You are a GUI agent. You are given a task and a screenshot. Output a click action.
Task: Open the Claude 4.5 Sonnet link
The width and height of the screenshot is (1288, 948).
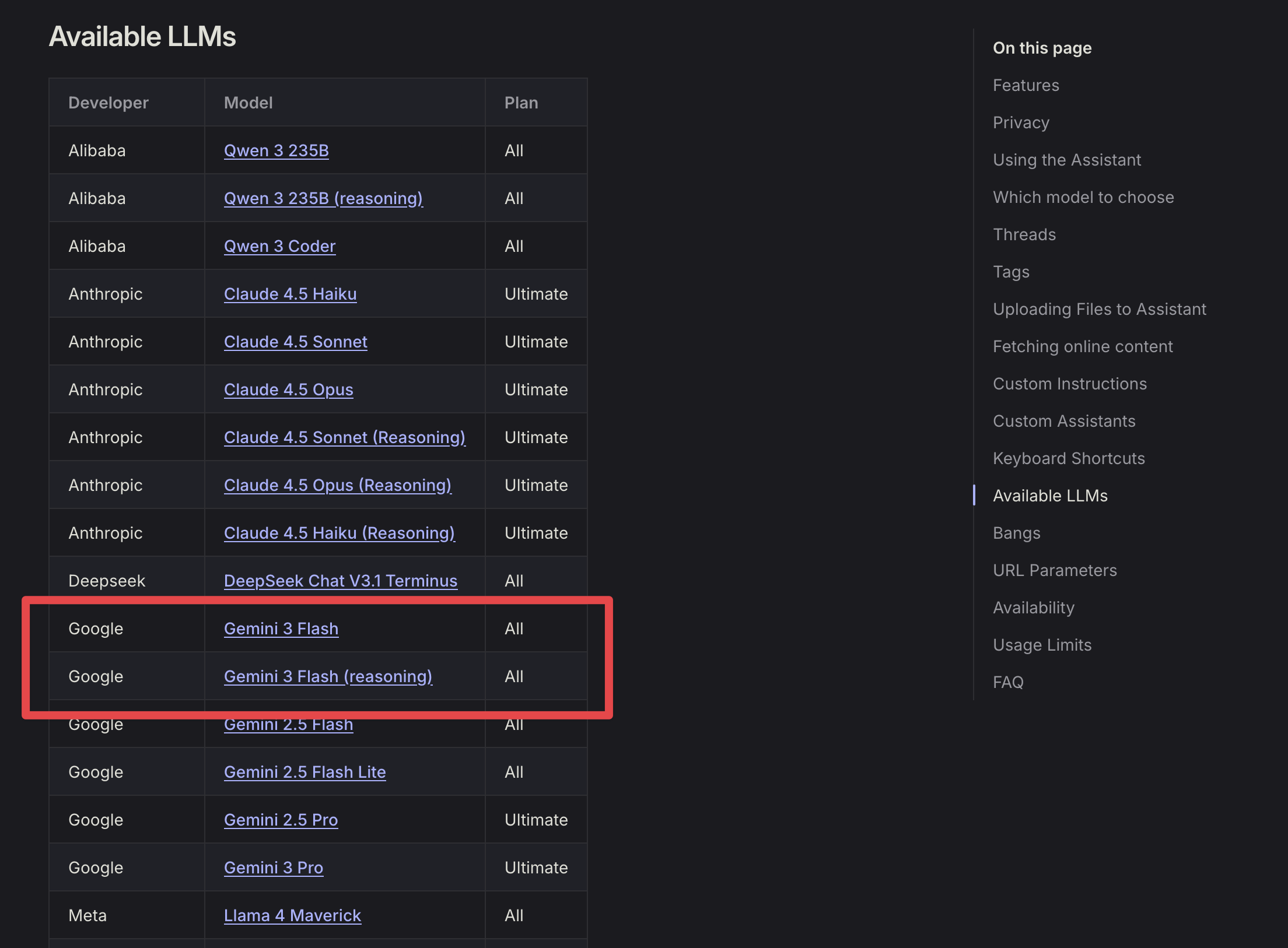pos(295,342)
